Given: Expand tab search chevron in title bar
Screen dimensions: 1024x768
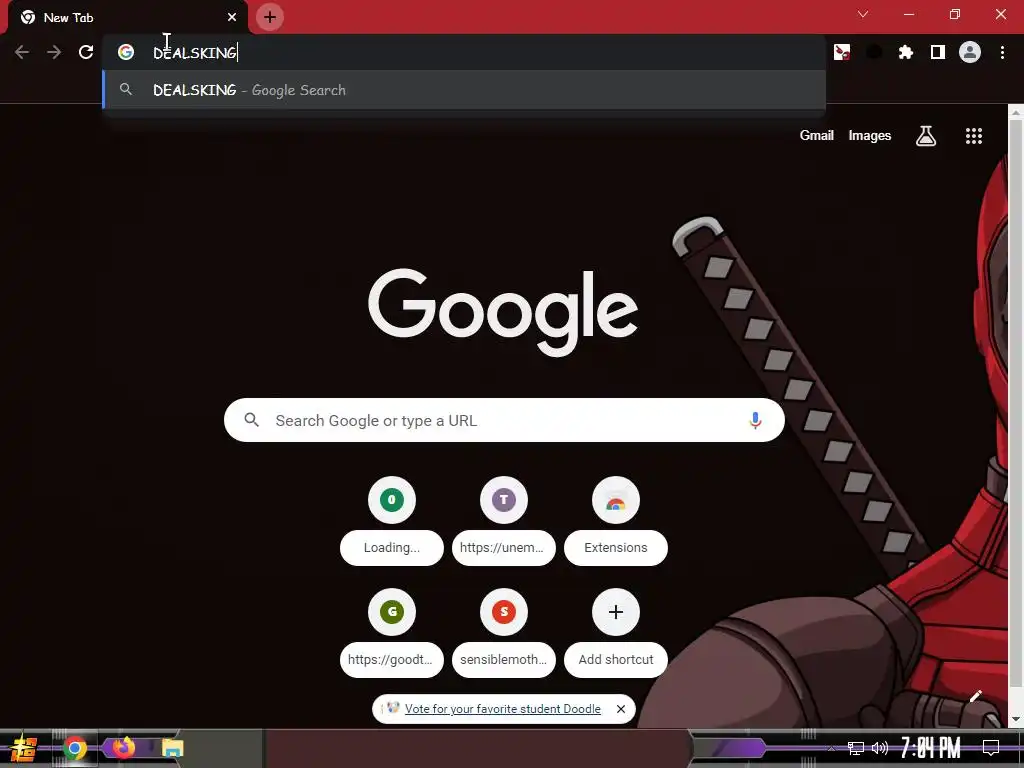Looking at the screenshot, I should coord(863,14).
